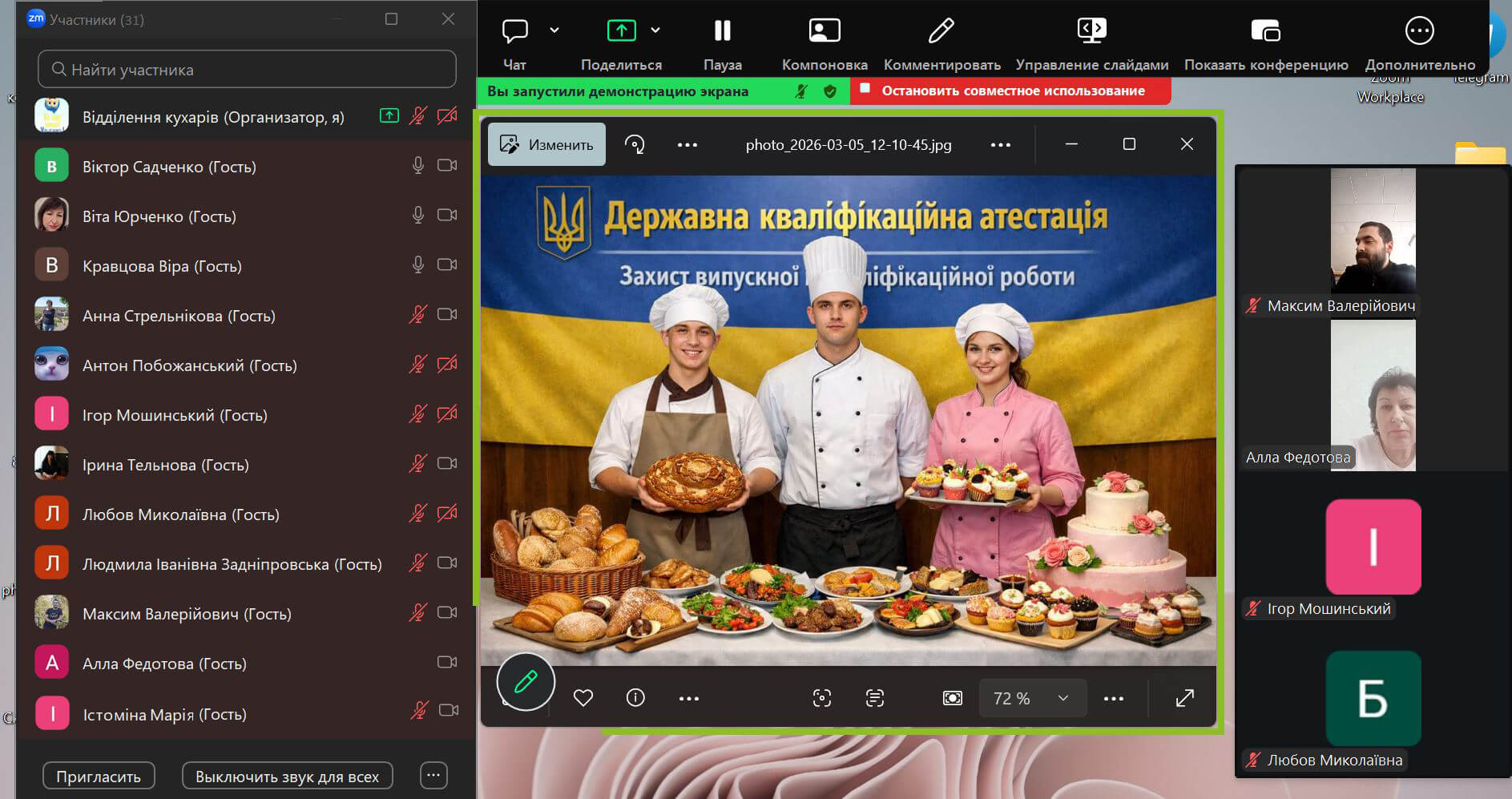Expand the Chat options arrow

click(554, 30)
